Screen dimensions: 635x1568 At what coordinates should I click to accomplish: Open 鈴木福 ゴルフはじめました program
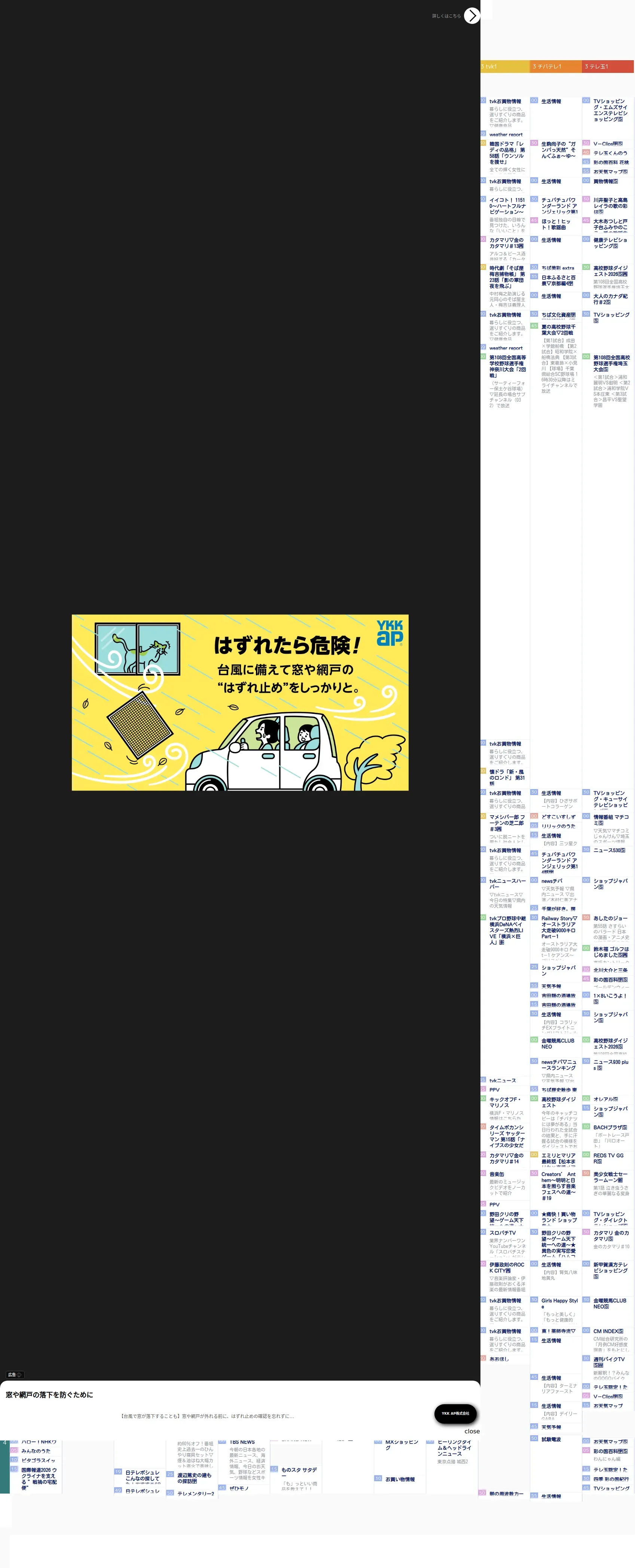click(x=611, y=952)
